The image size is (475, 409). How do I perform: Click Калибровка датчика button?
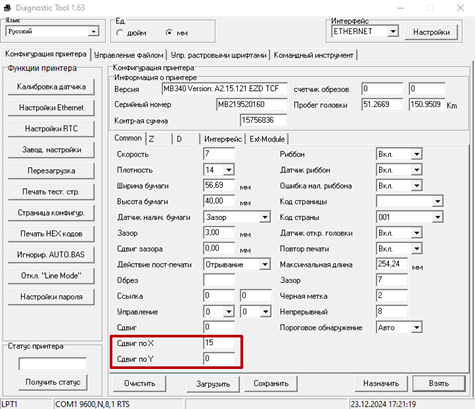point(51,87)
